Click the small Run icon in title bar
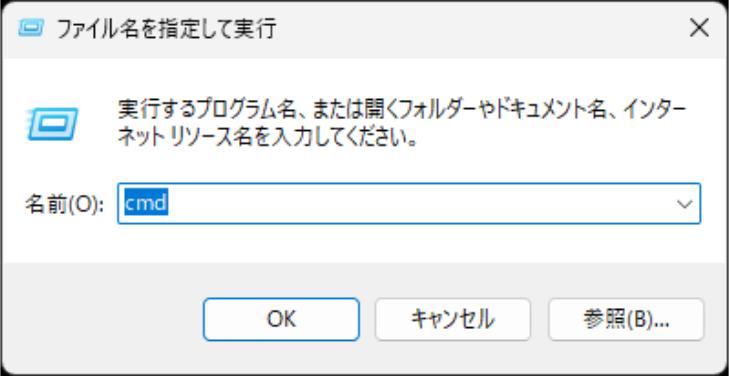The image size is (729, 376). (31, 29)
